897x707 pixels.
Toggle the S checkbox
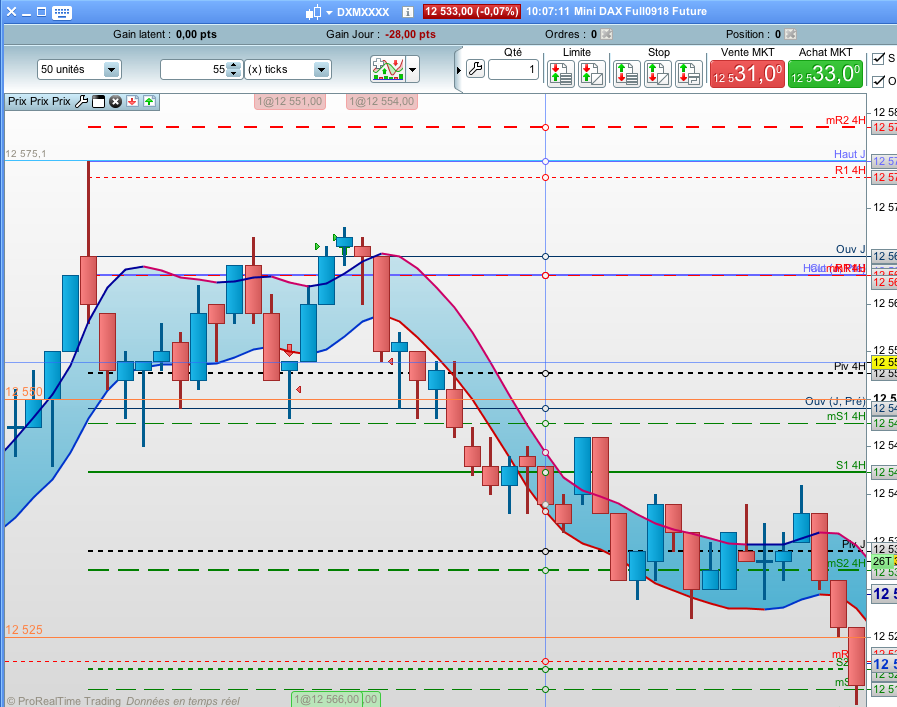[x=878, y=58]
